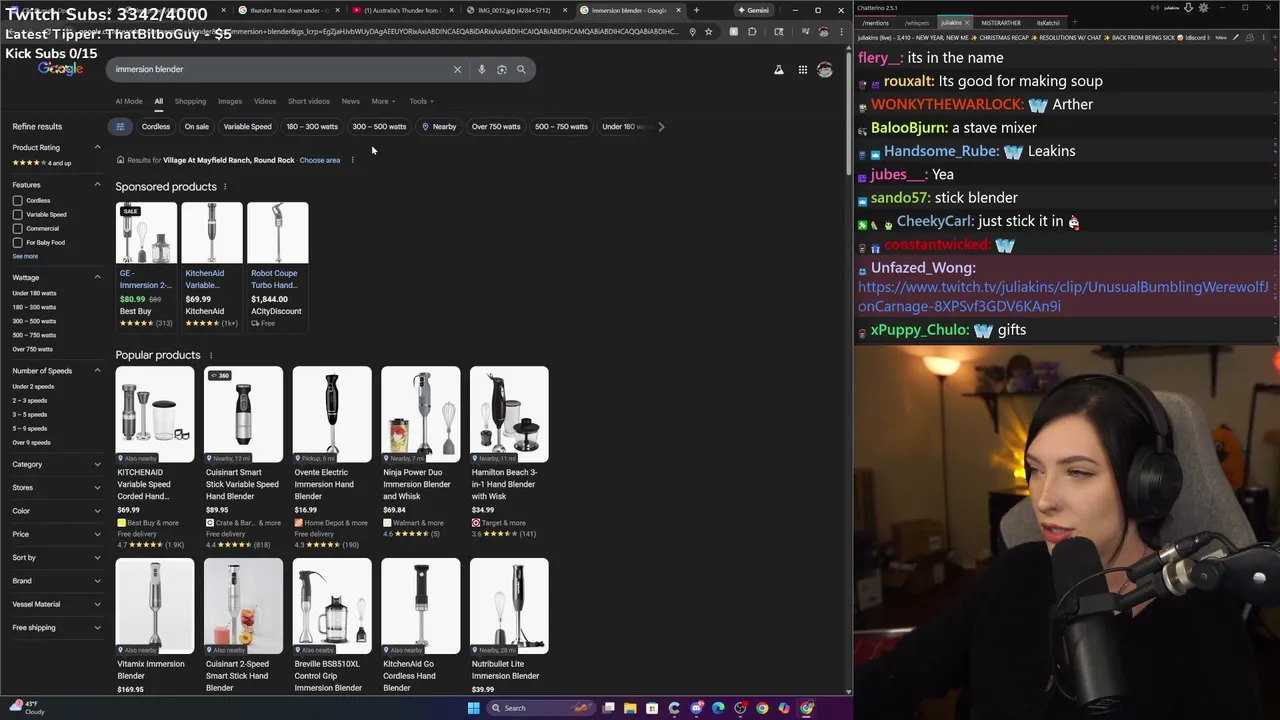Open OBS Studio from the taskbar
Viewport: 1280px width, 720px height.
tap(740, 708)
